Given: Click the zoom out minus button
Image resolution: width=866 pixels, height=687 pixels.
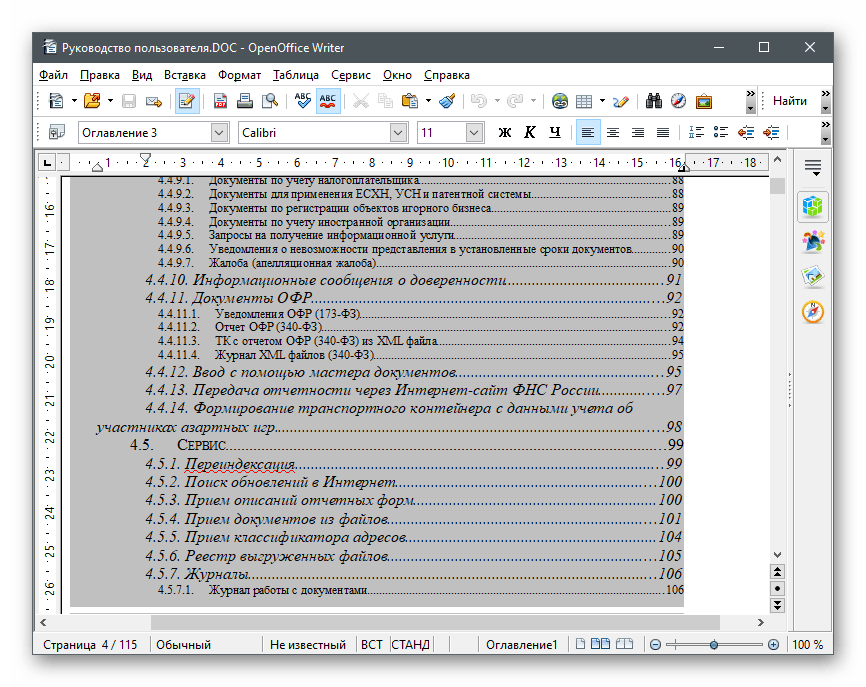Looking at the screenshot, I should [655, 644].
